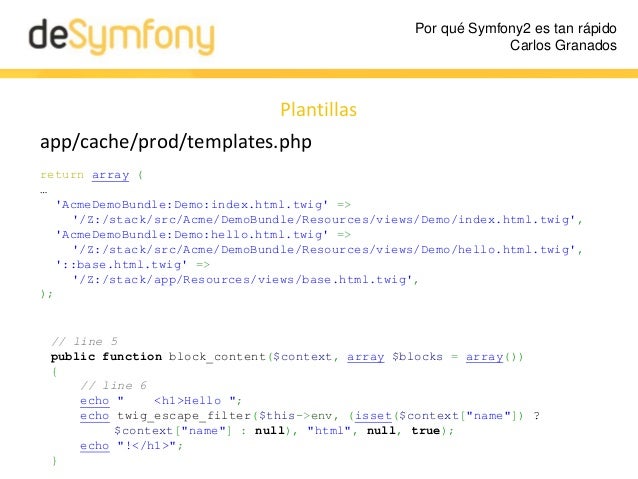Click the 'echo' before '"!</h1>"'
Image resolution: width=638 pixels, height=479 pixels.
click(95, 446)
